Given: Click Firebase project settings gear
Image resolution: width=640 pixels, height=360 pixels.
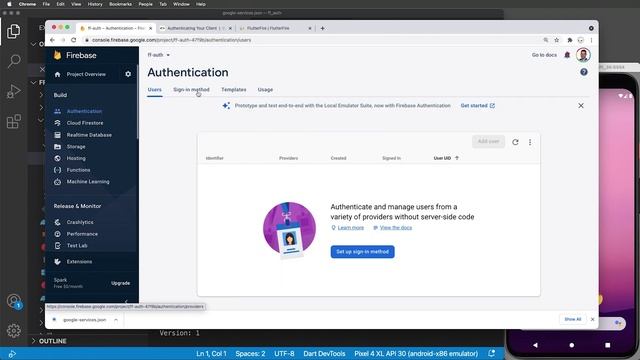Looking at the screenshot, I should coord(128,74).
